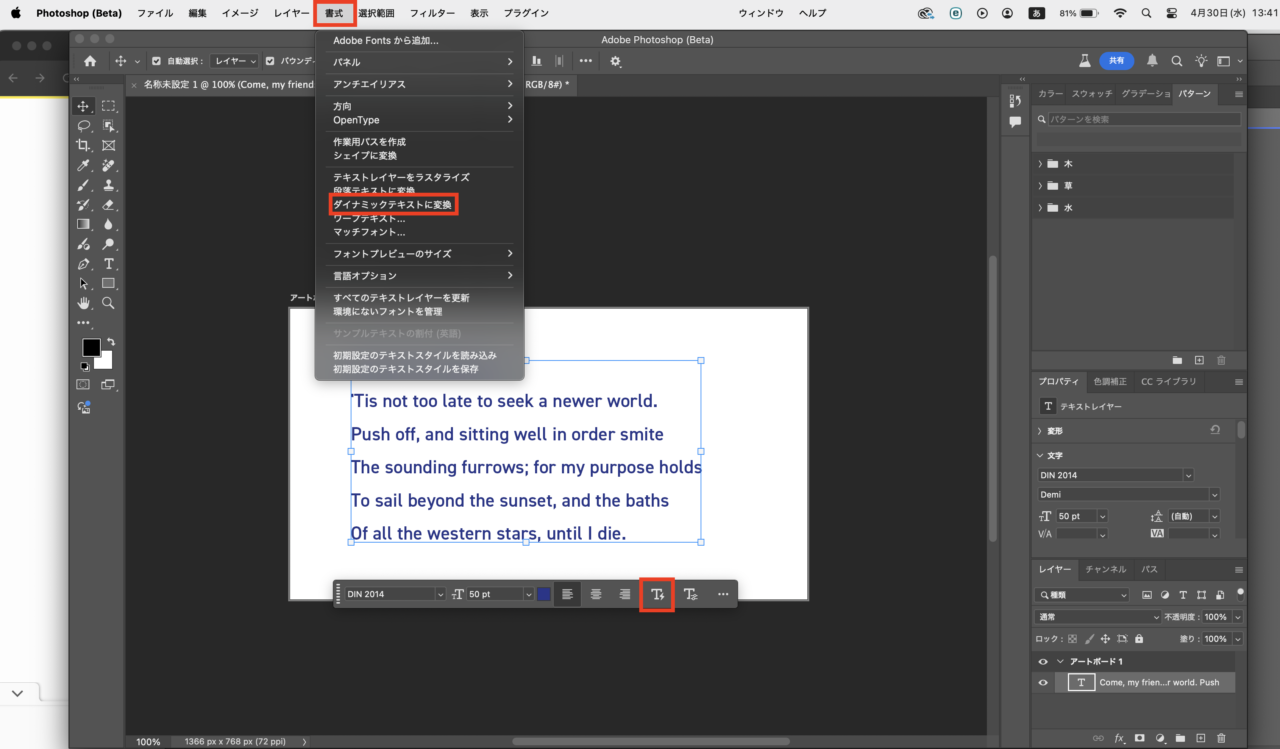Select the Clone Stamp tool
The image size is (1280, 749).
108,185
